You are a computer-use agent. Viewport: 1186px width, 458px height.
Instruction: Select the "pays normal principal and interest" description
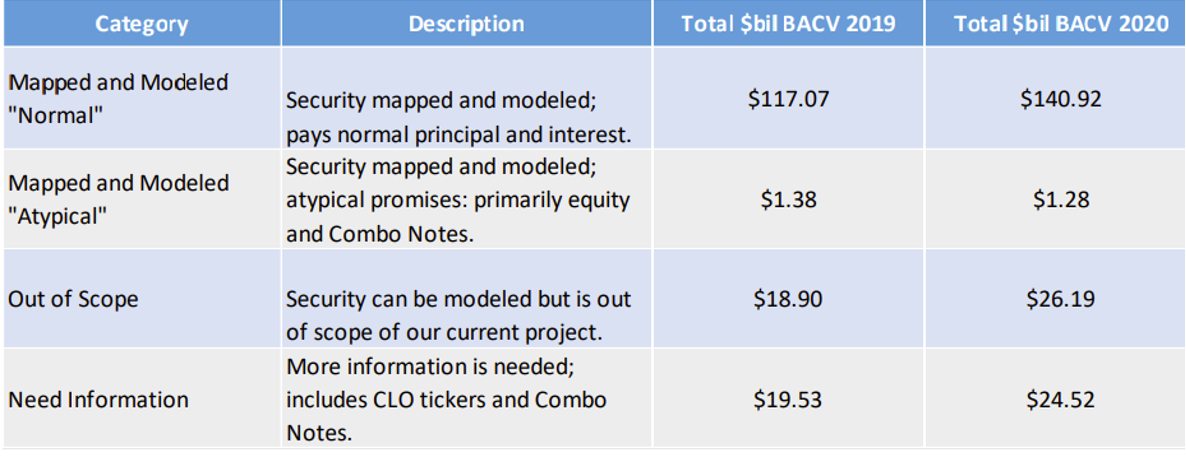(459, 117)
